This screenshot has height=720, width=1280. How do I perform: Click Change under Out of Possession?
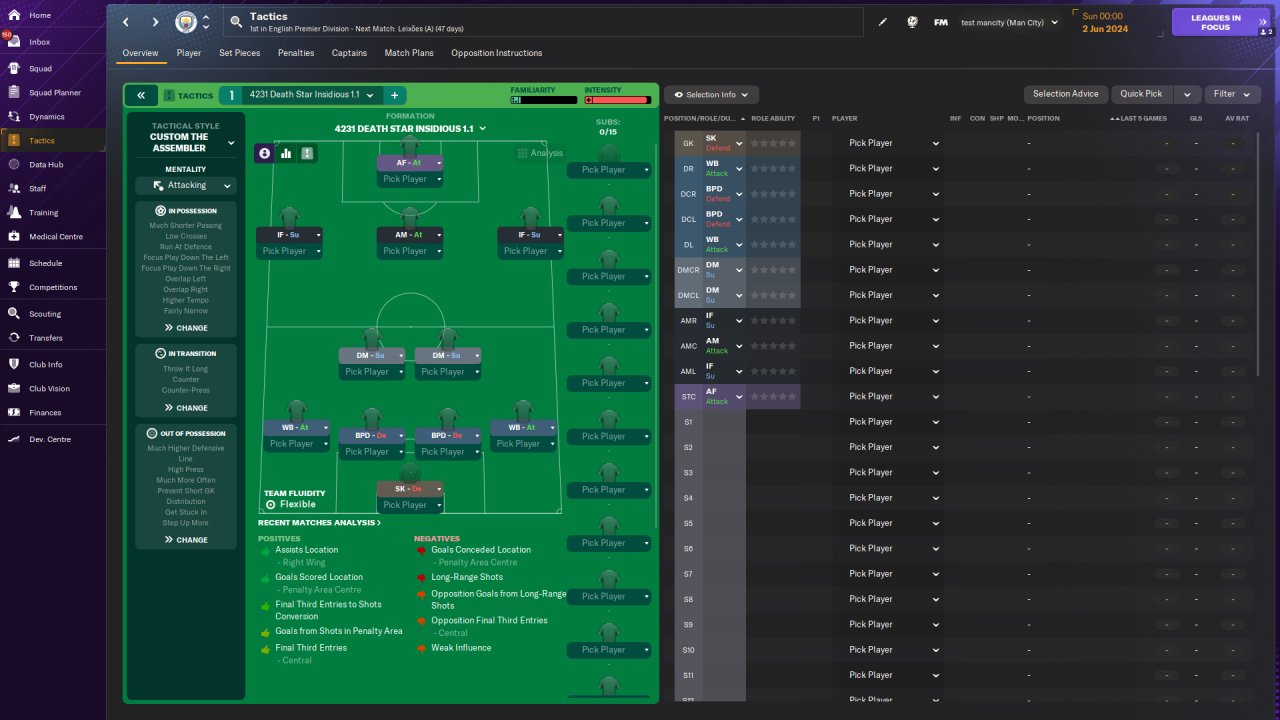(186, 540)
